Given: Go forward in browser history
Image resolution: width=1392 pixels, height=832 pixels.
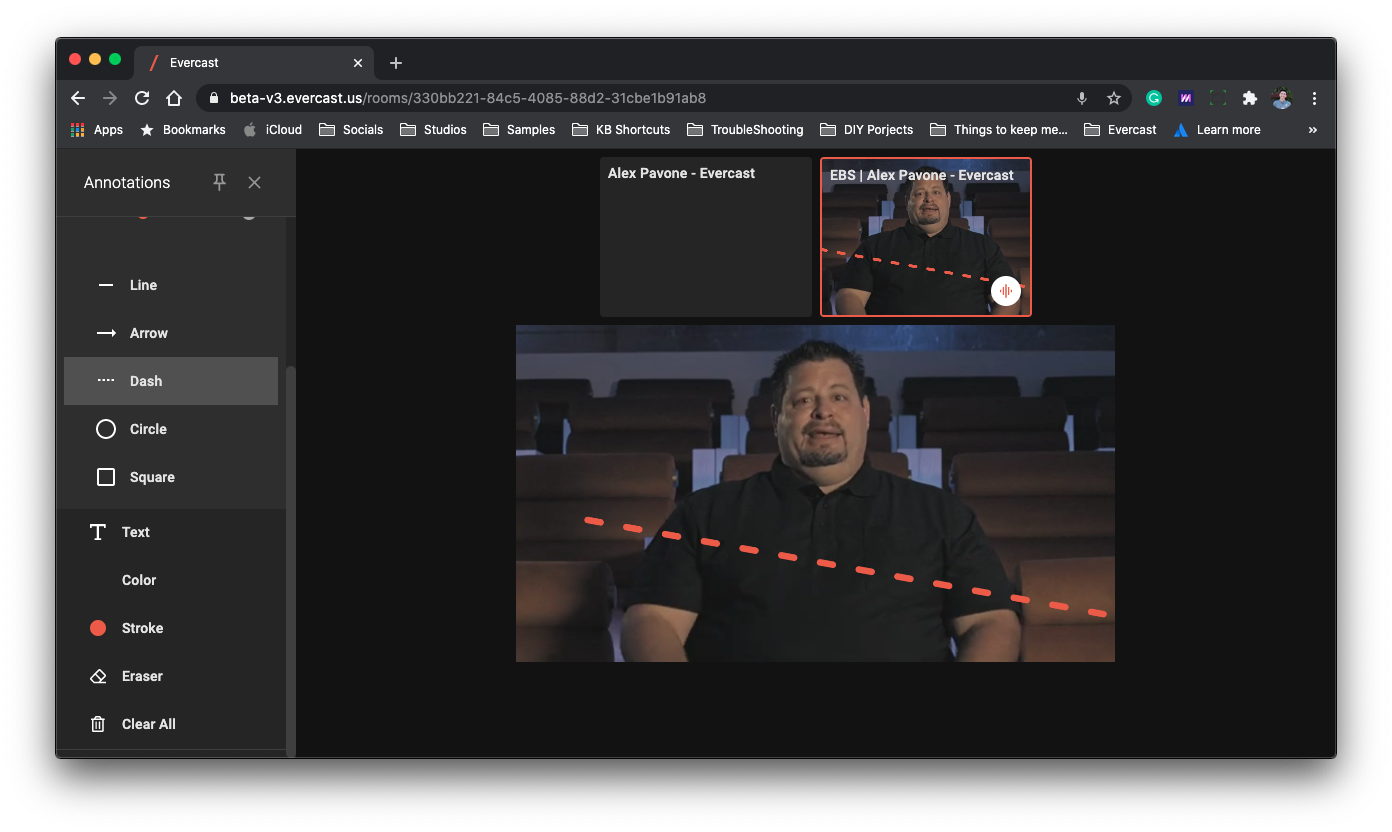Looking at the screenshot, I should point(110,98).
